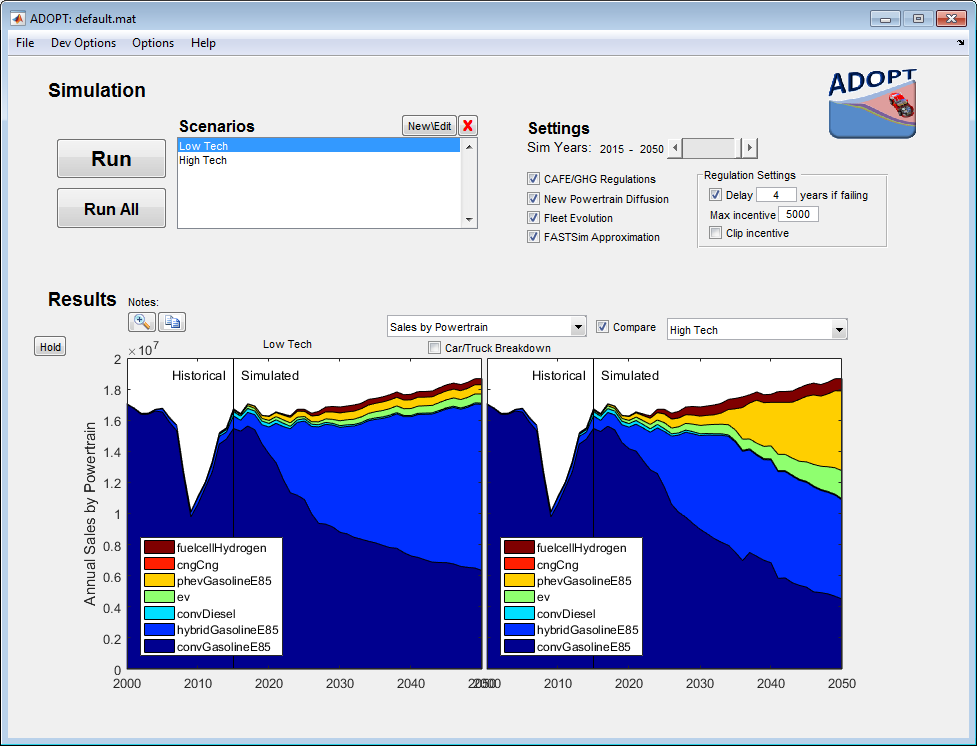Click New\Edit to modify scenarios
The image size is (977, 746).
(x=428, y=126)
